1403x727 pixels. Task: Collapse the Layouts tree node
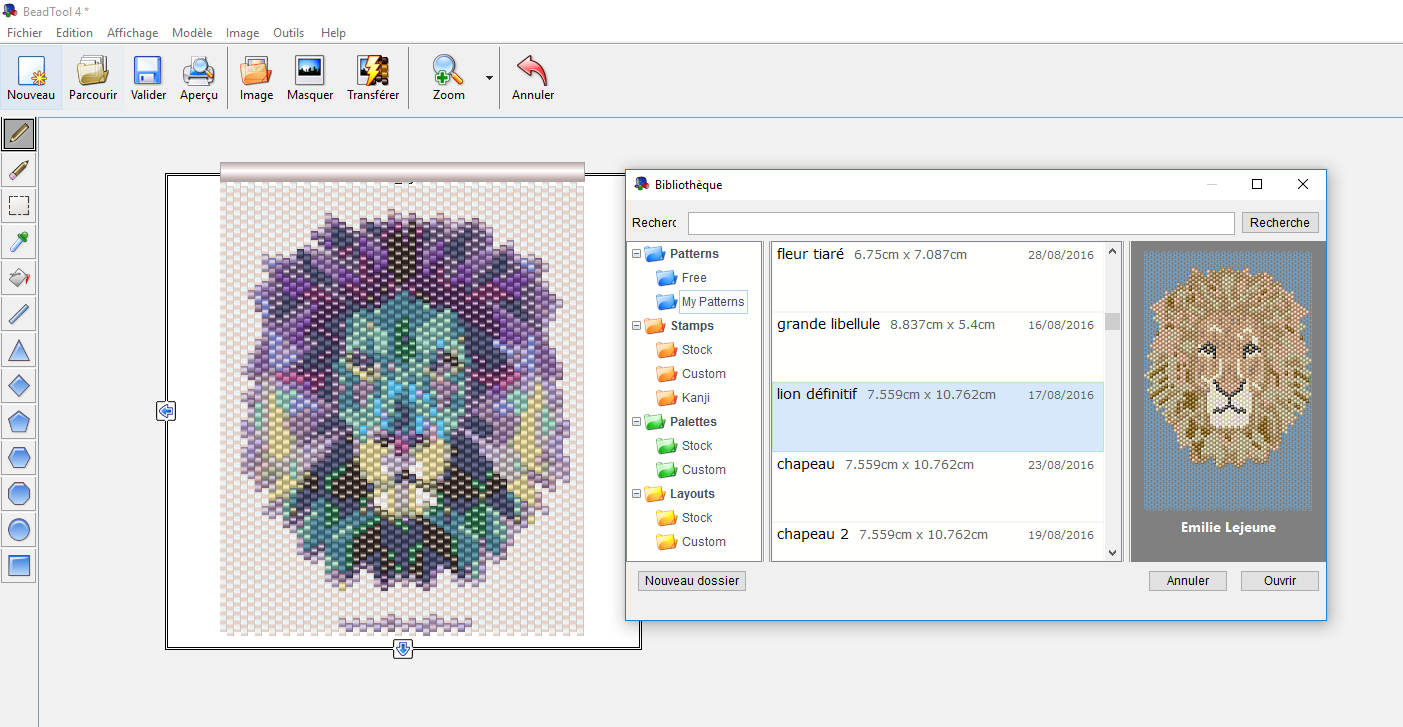tap(637, 494)
